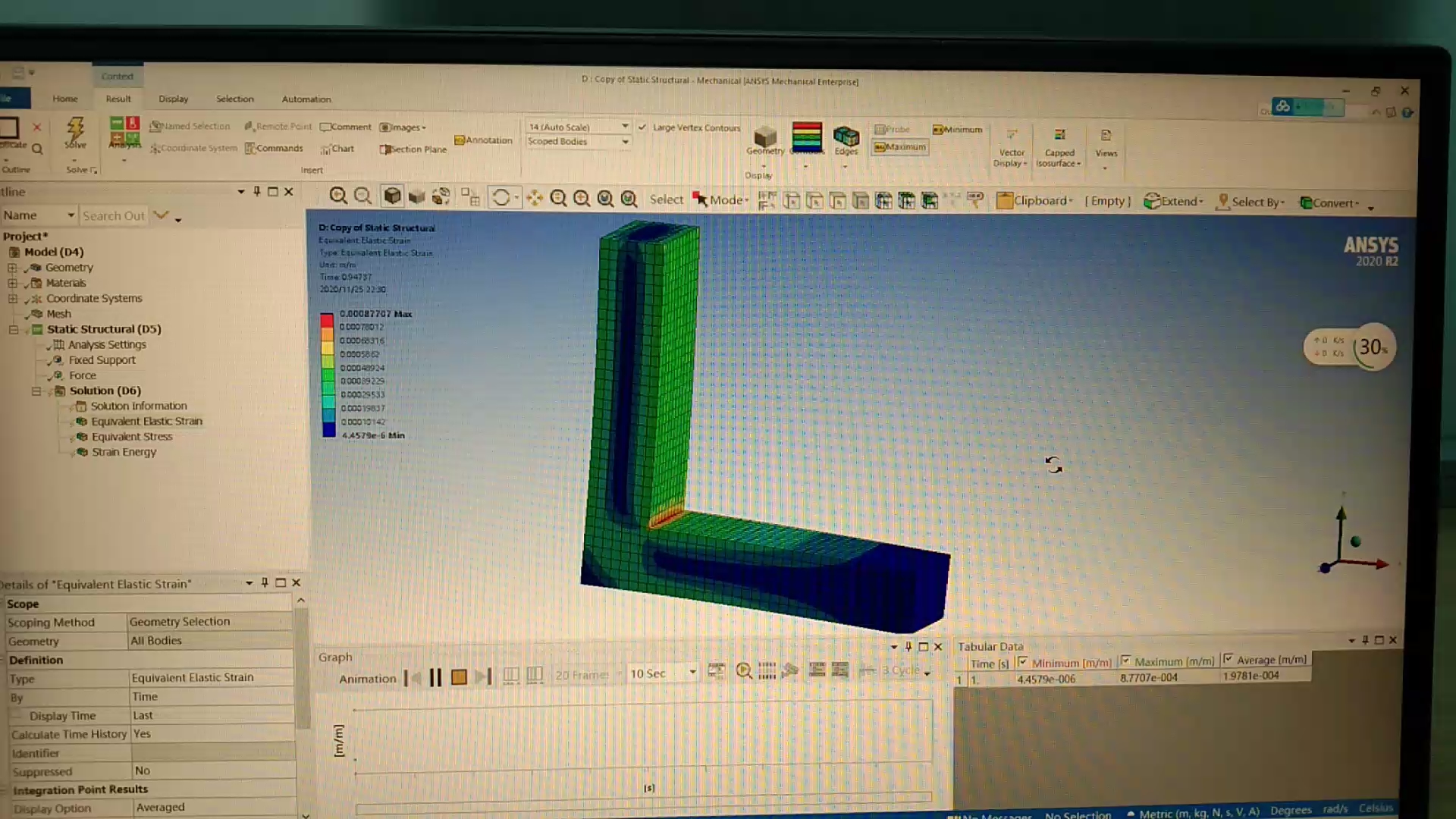Viewport: 1456px width, 819px height.
Task: Toggle the Maximum [m/m] column checkbox
Action: click(1125, 661)
